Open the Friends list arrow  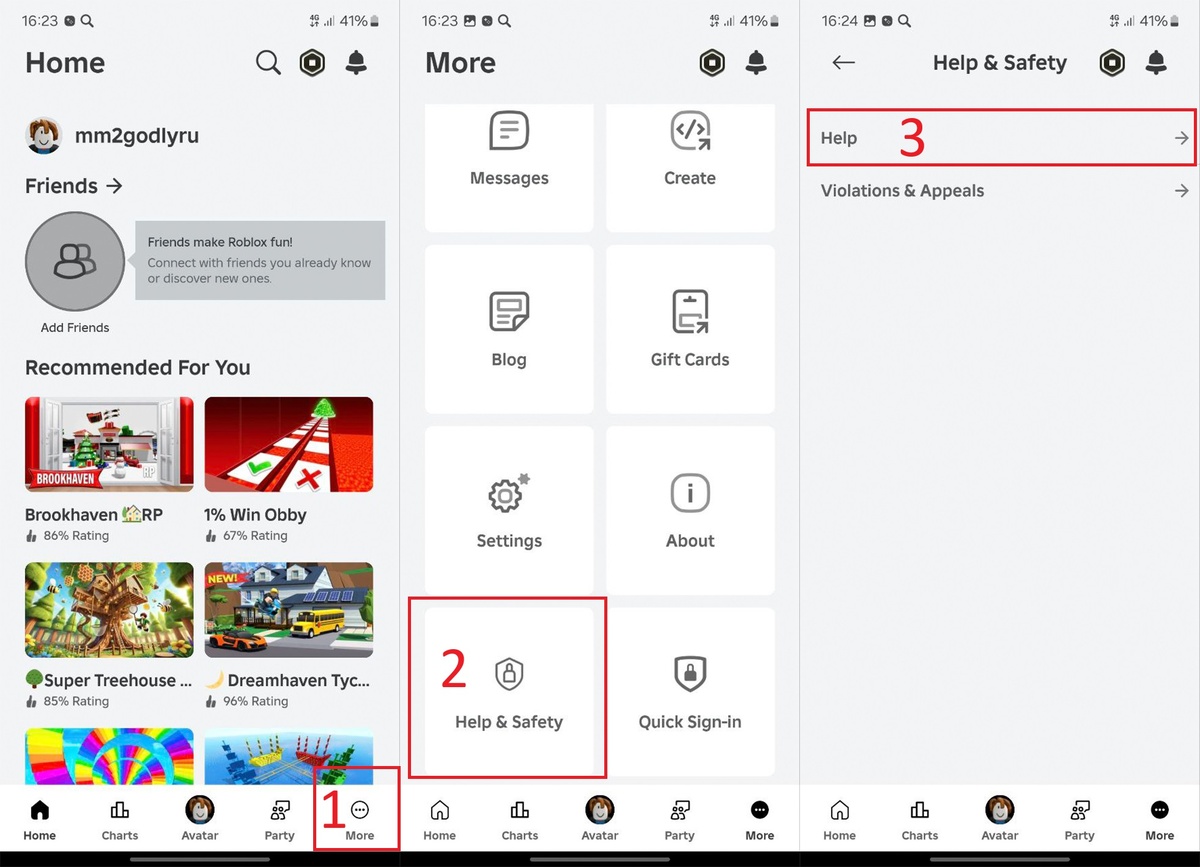coord(114,186)
